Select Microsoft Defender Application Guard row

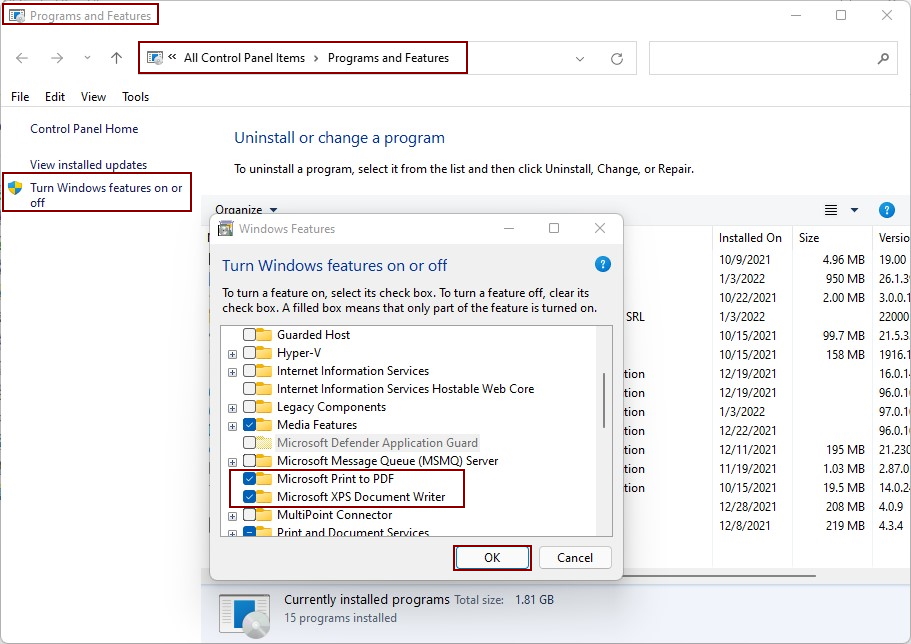[377, 443]
